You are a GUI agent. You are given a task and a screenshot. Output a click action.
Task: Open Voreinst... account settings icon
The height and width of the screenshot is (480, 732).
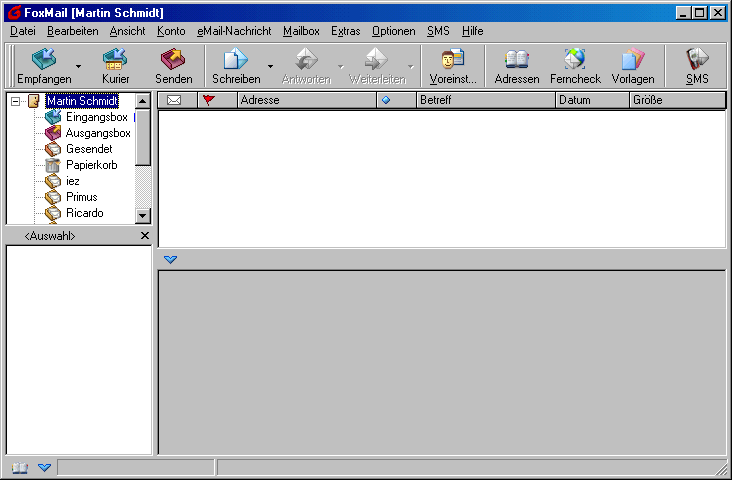[453, 60]
